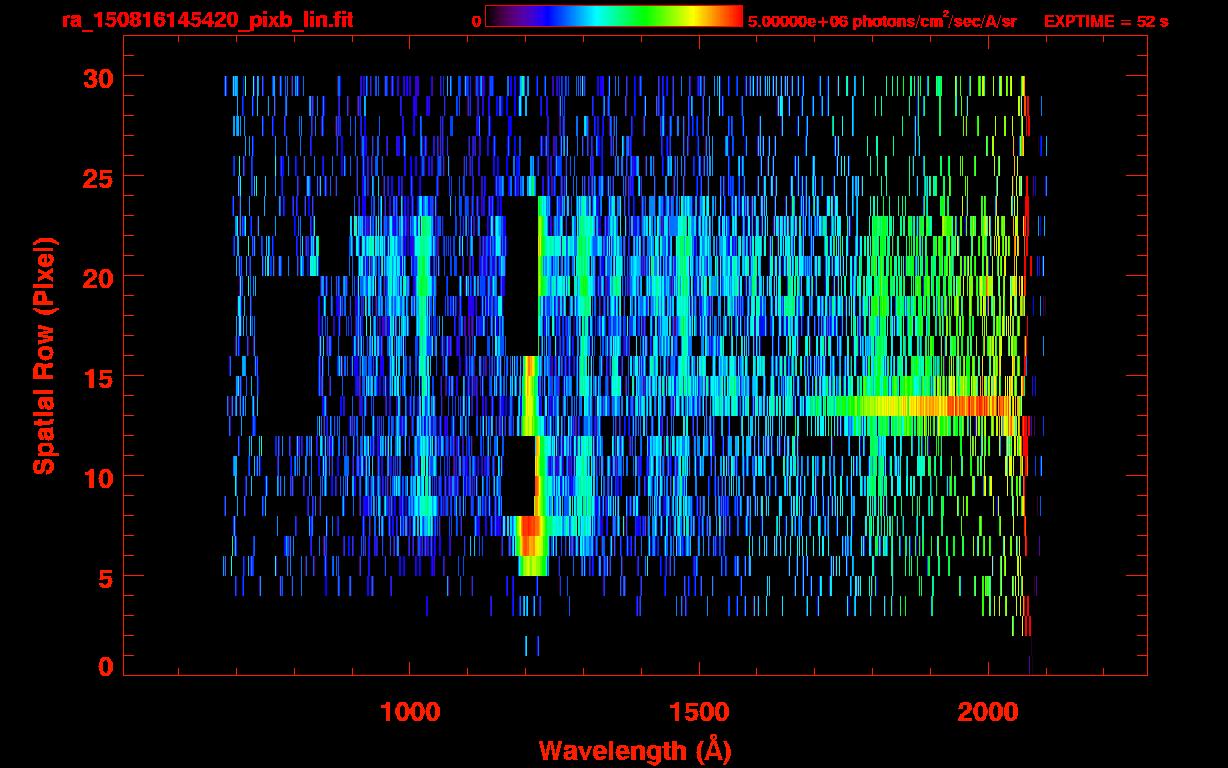Click the rainbow color scale bar
The image size is (1228, 768).
614,16
